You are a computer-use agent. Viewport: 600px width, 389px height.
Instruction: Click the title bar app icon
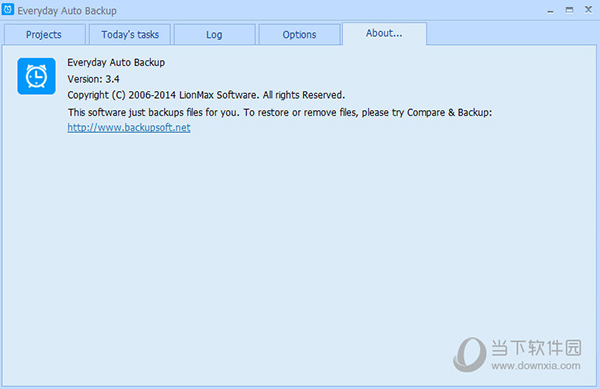pyautogui.click(x=8, y=10)
